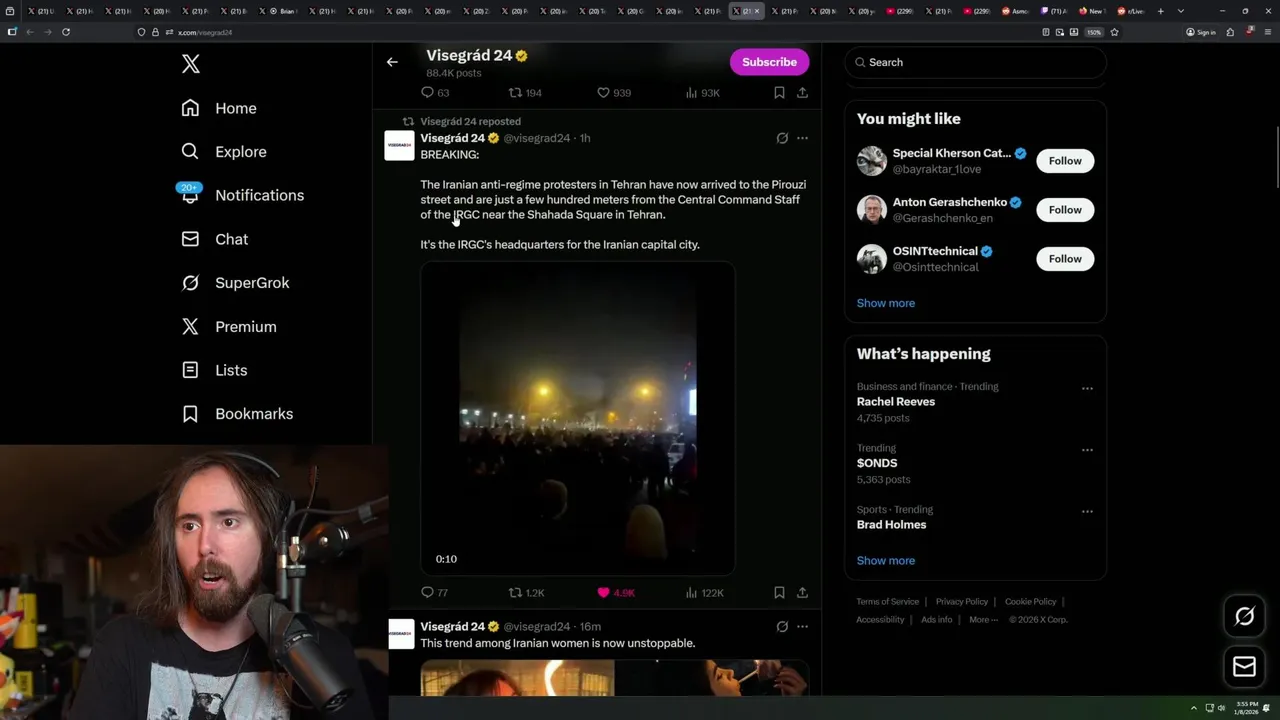Open Lists in the sidebar
Image resolution: width=1280 pixels, height=720 pixels.
coord(214,370)
